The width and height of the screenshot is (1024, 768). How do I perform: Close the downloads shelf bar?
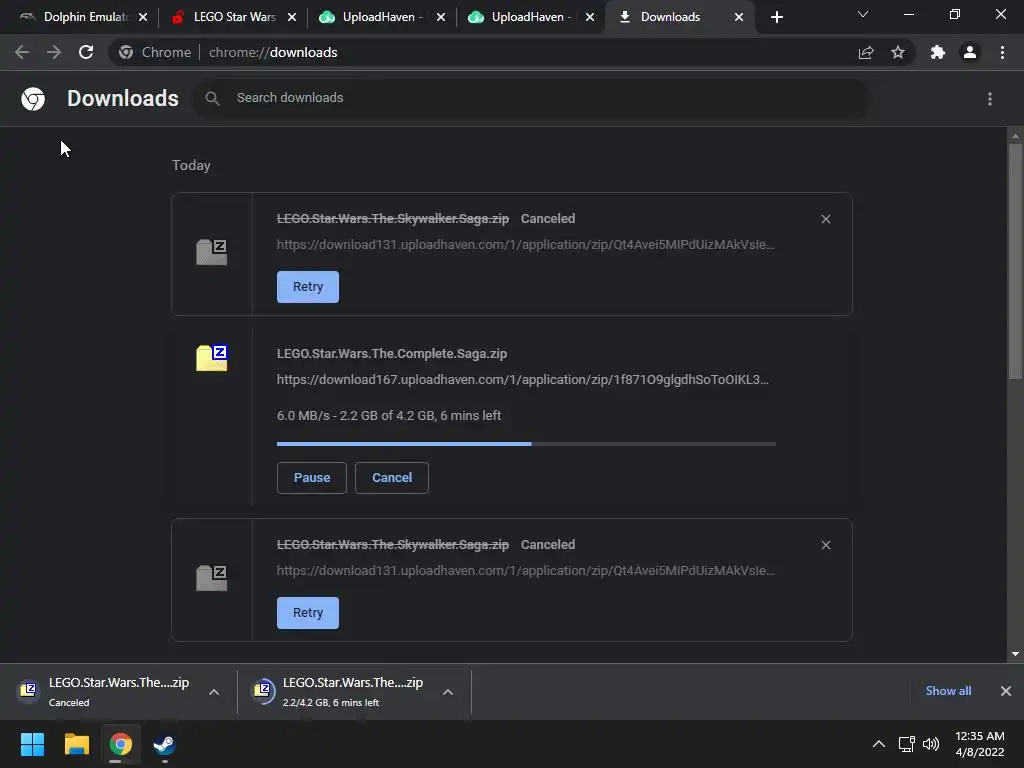coord(1006,691)
